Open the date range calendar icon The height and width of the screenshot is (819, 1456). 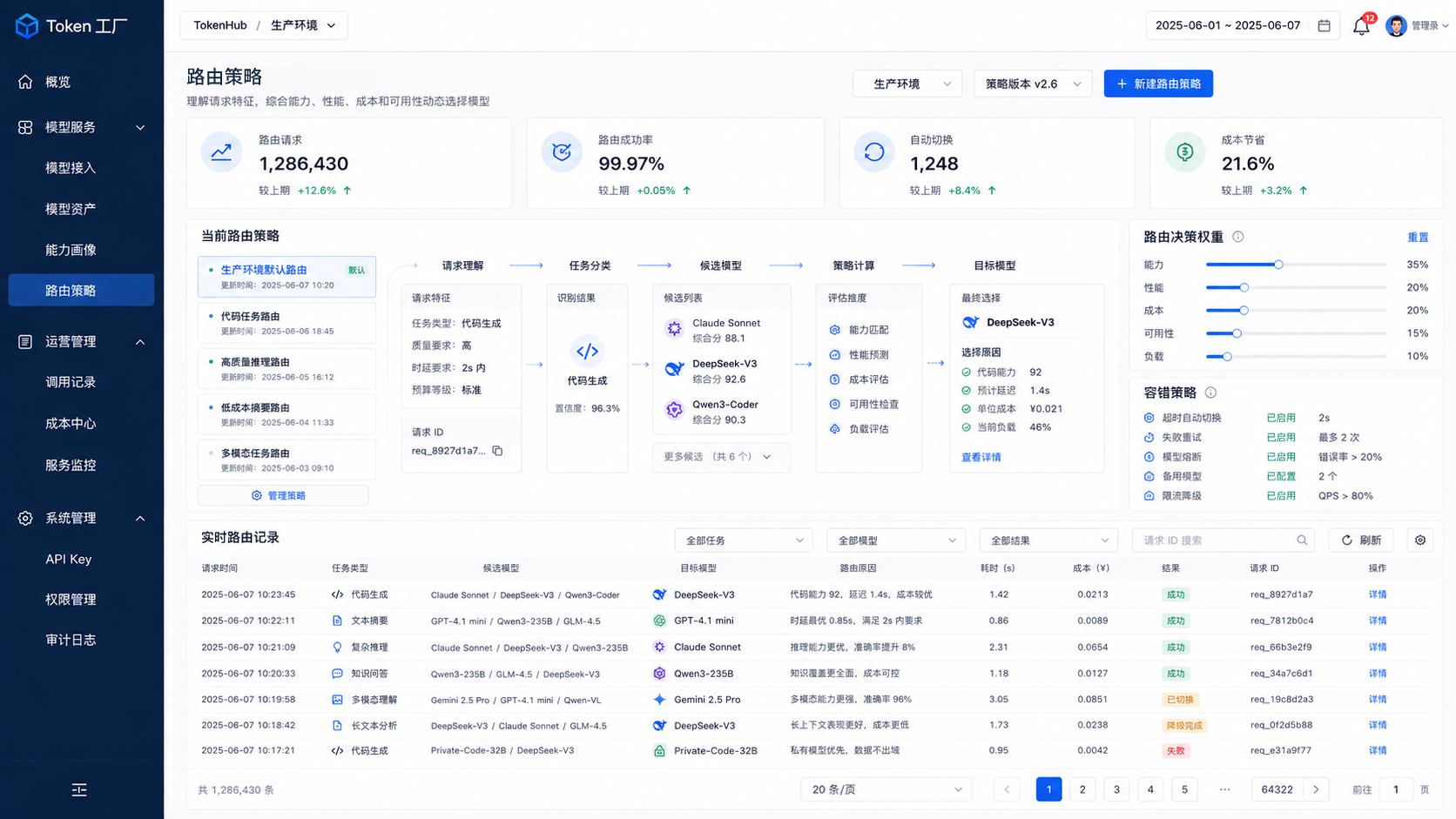click(1324, 25)
